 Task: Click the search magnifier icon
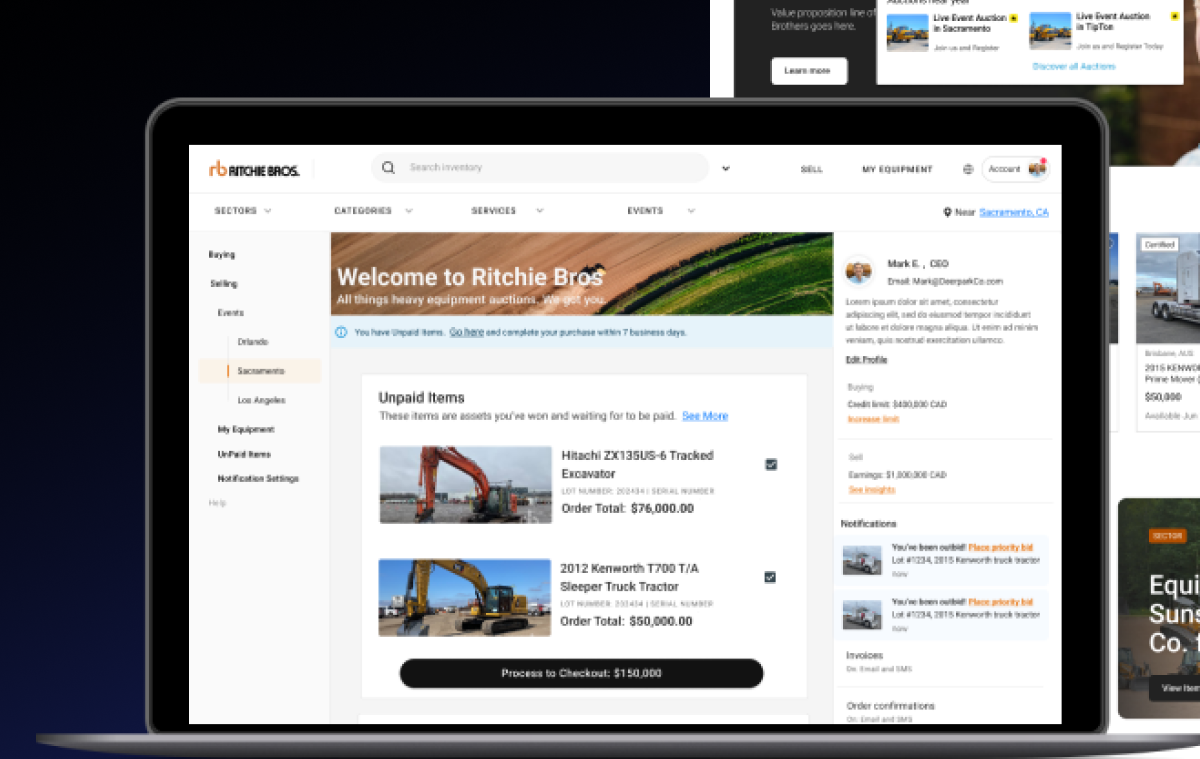click(x=388, y=168)
